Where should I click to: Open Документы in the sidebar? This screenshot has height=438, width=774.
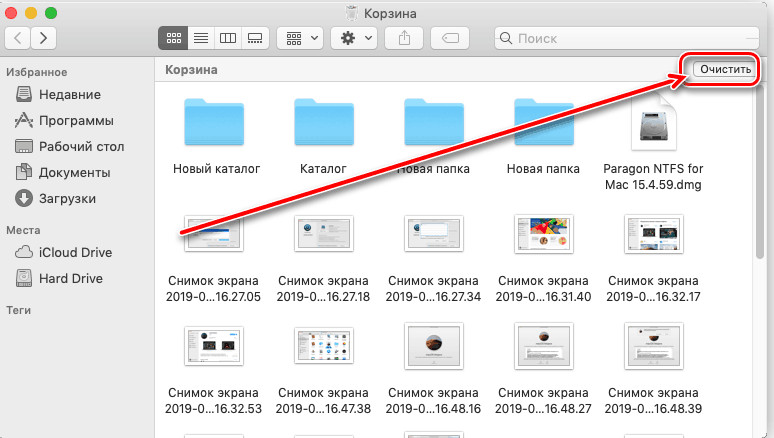click(63, 173)
